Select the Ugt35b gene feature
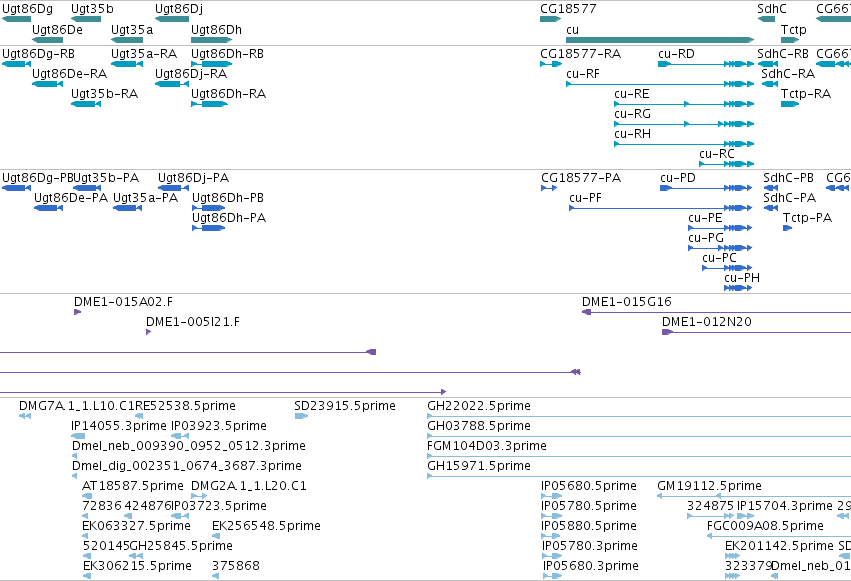The width and height of the screenshot is (851, 581). pyautogui.click(x=86, y=20)
